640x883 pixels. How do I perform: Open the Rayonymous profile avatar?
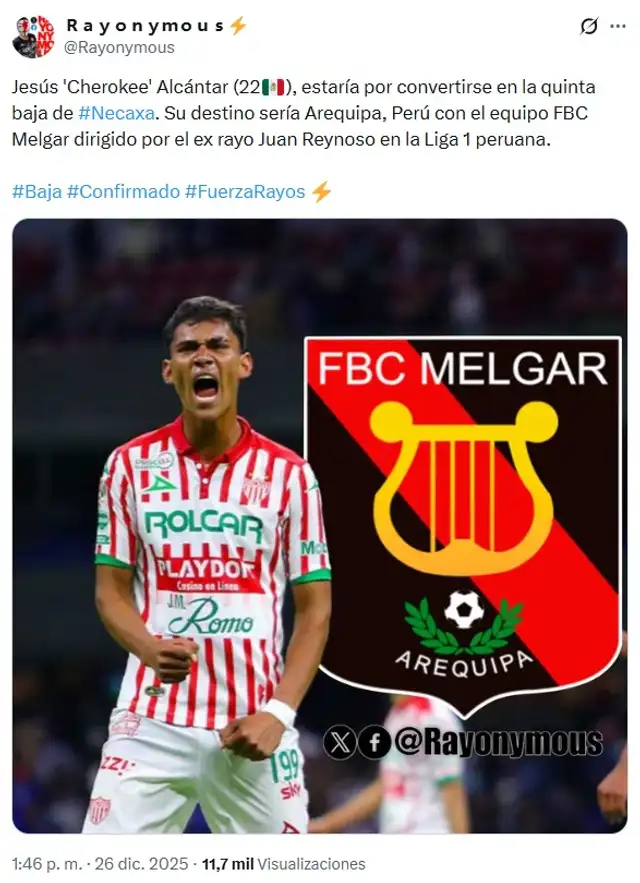click(x=33, y=37)
